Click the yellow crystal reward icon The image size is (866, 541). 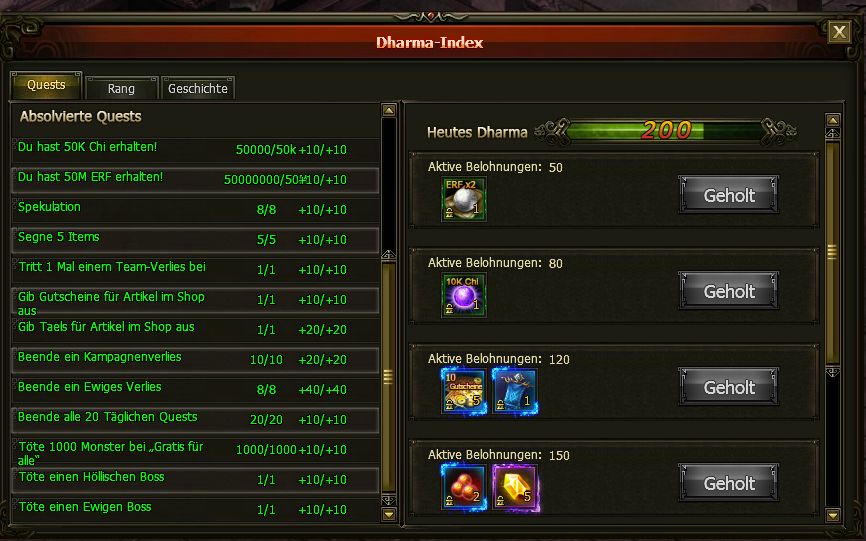point(515,487)
